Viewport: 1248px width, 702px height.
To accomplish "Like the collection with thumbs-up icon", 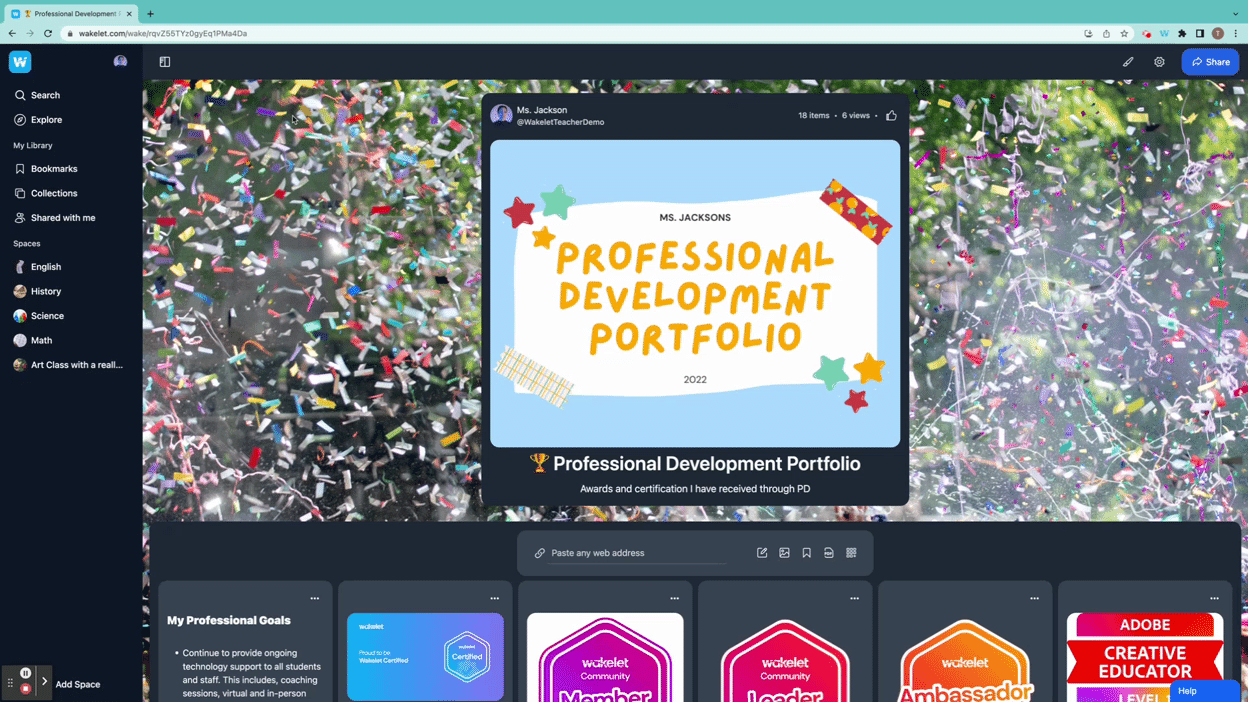I will 891,116.
